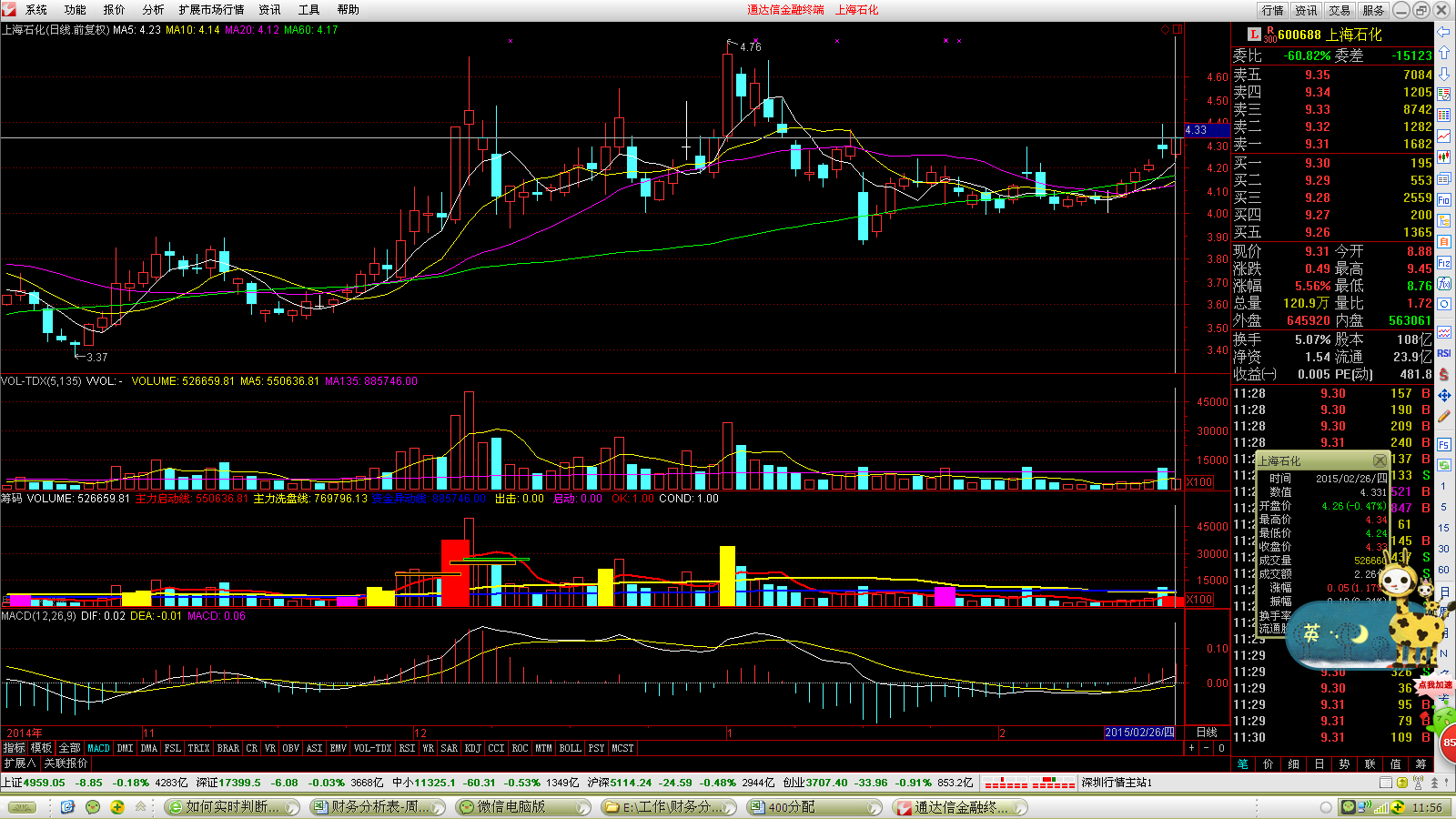Select the TRIX indicator tab
Viewport: 1456px width, 819px height.
tap(198, 748)
